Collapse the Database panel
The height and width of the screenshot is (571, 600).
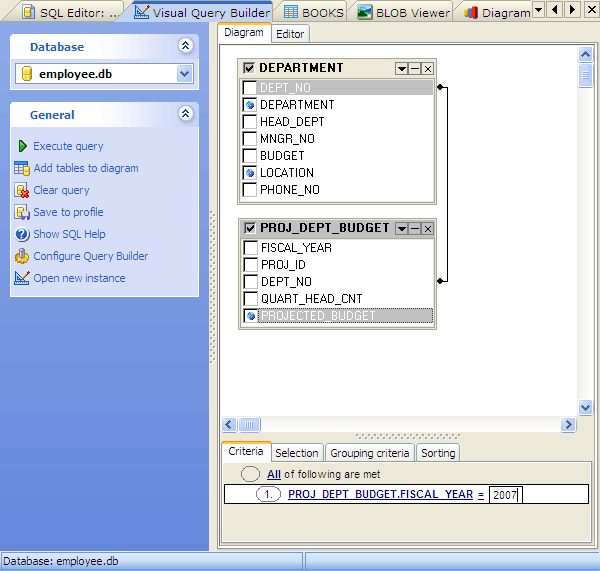coord(186,46)
